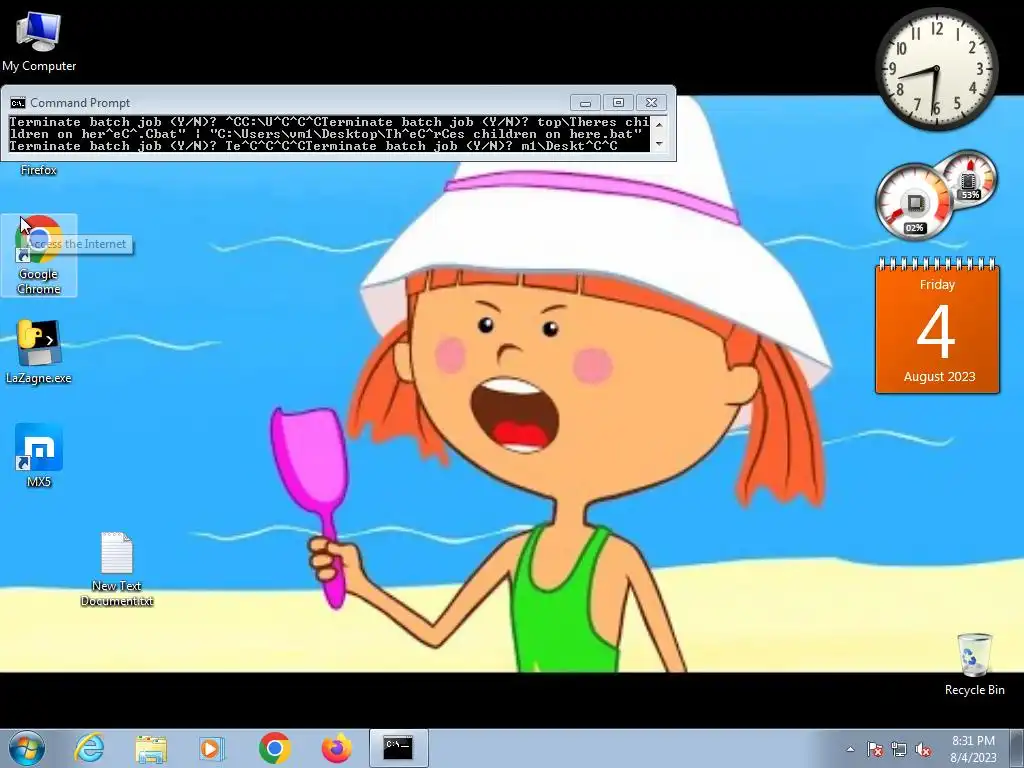Open network tray icon

[899, 749]
